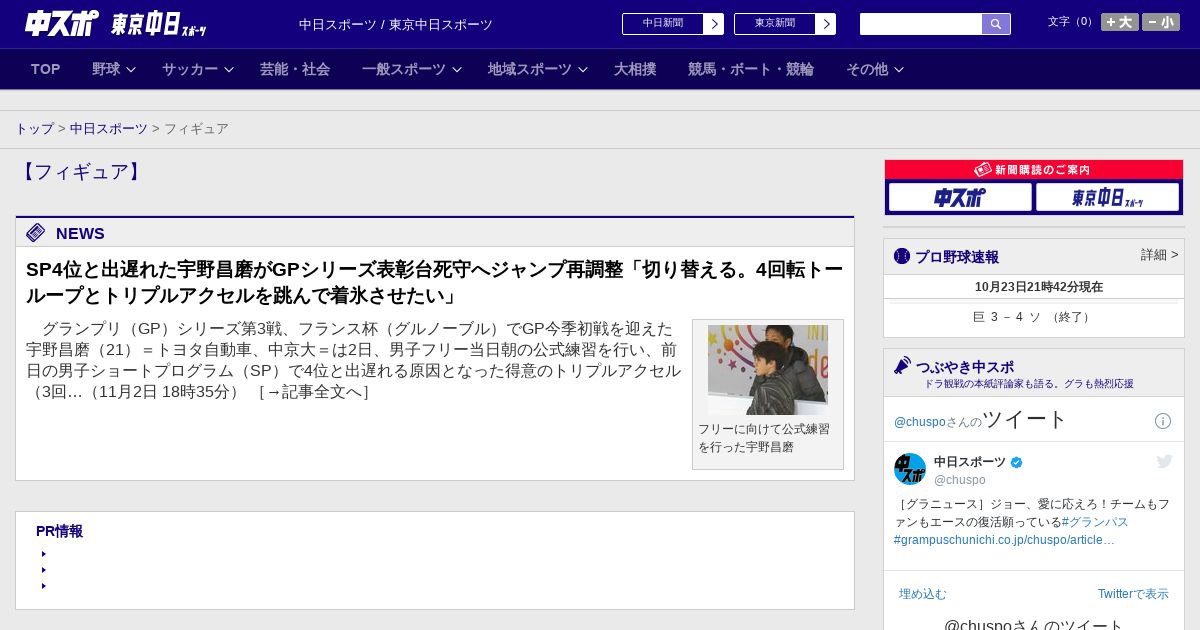Go to TOP in navigation bar

click(46, 69)
